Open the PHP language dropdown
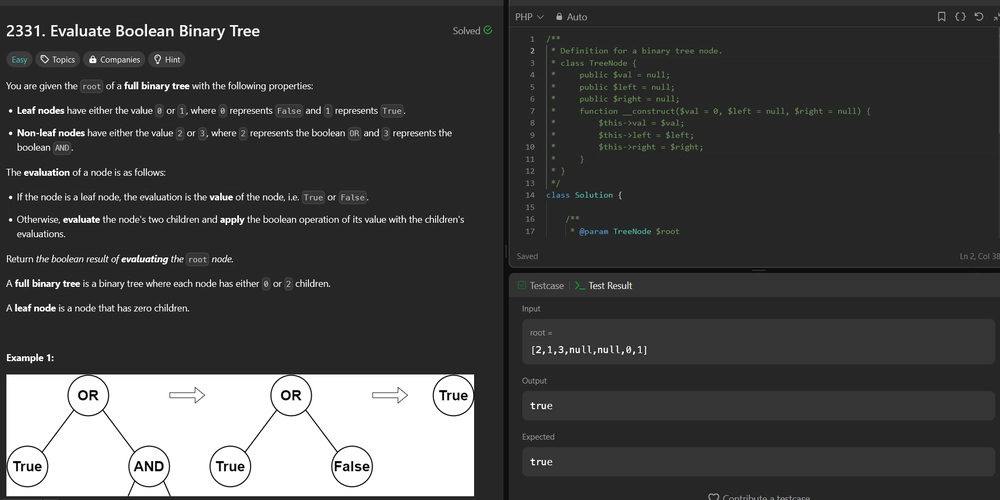This screenshot has width=1000, height=500. tap(529, 17)
